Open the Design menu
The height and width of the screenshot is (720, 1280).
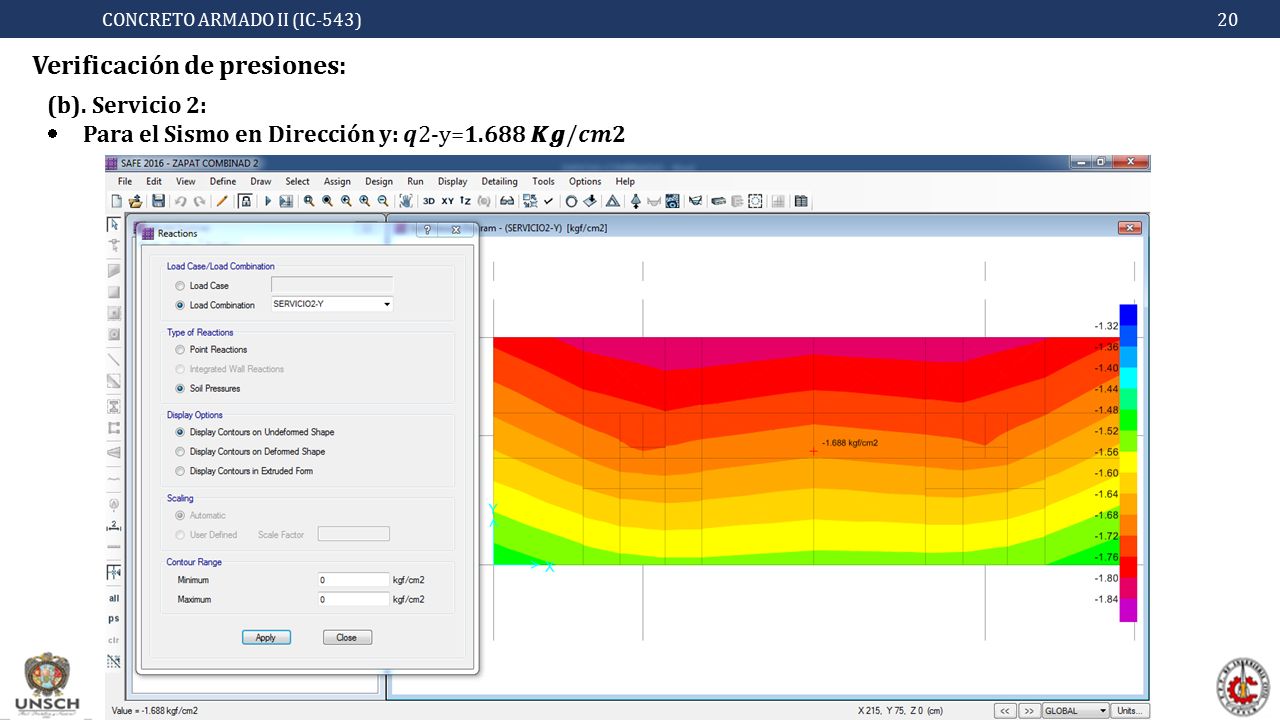pos(379,181)
